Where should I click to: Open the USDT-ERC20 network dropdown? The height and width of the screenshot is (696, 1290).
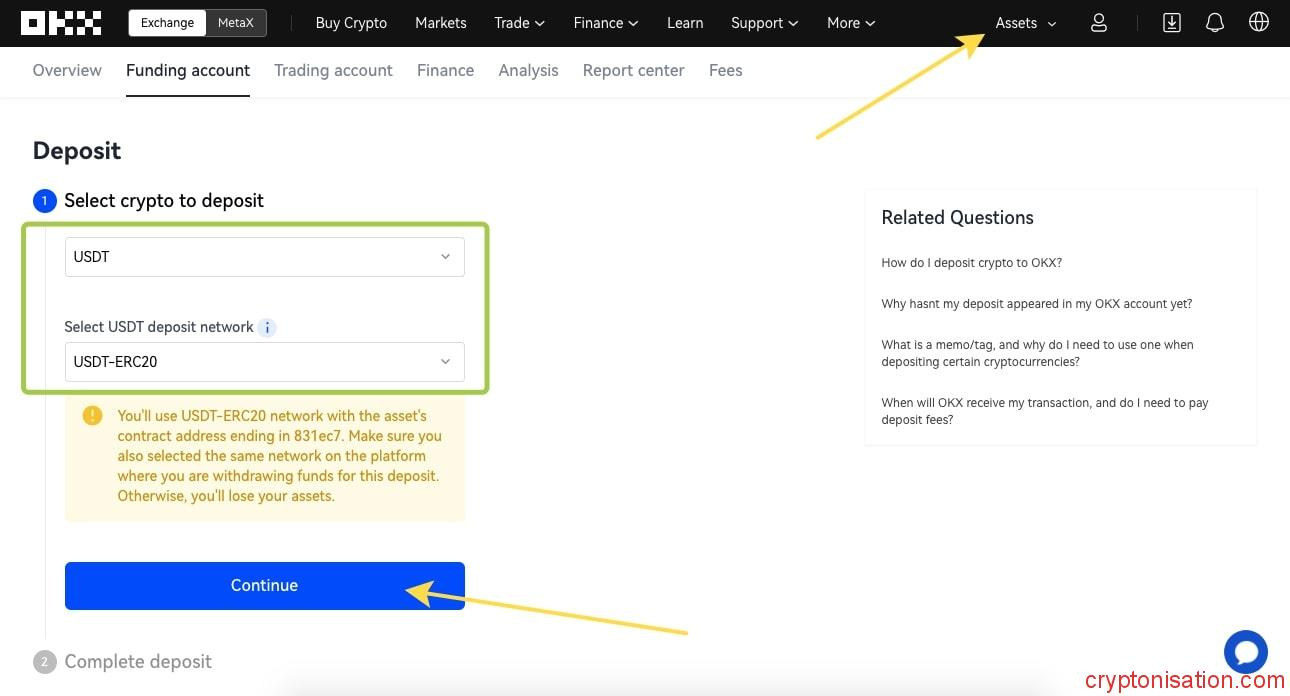[x=264, y=362]
